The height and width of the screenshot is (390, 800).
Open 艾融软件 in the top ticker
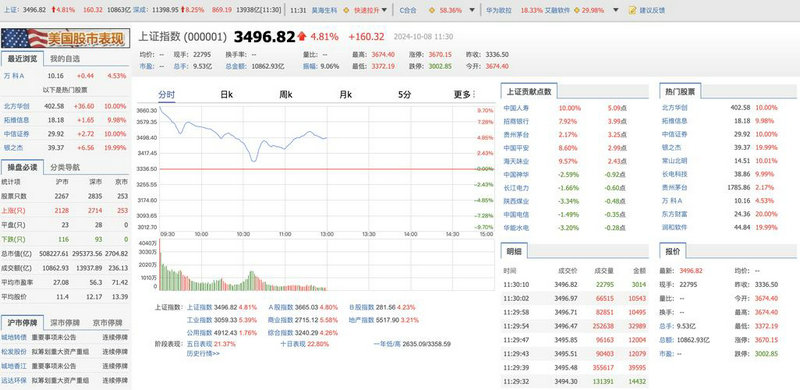[x=557, y=10]
